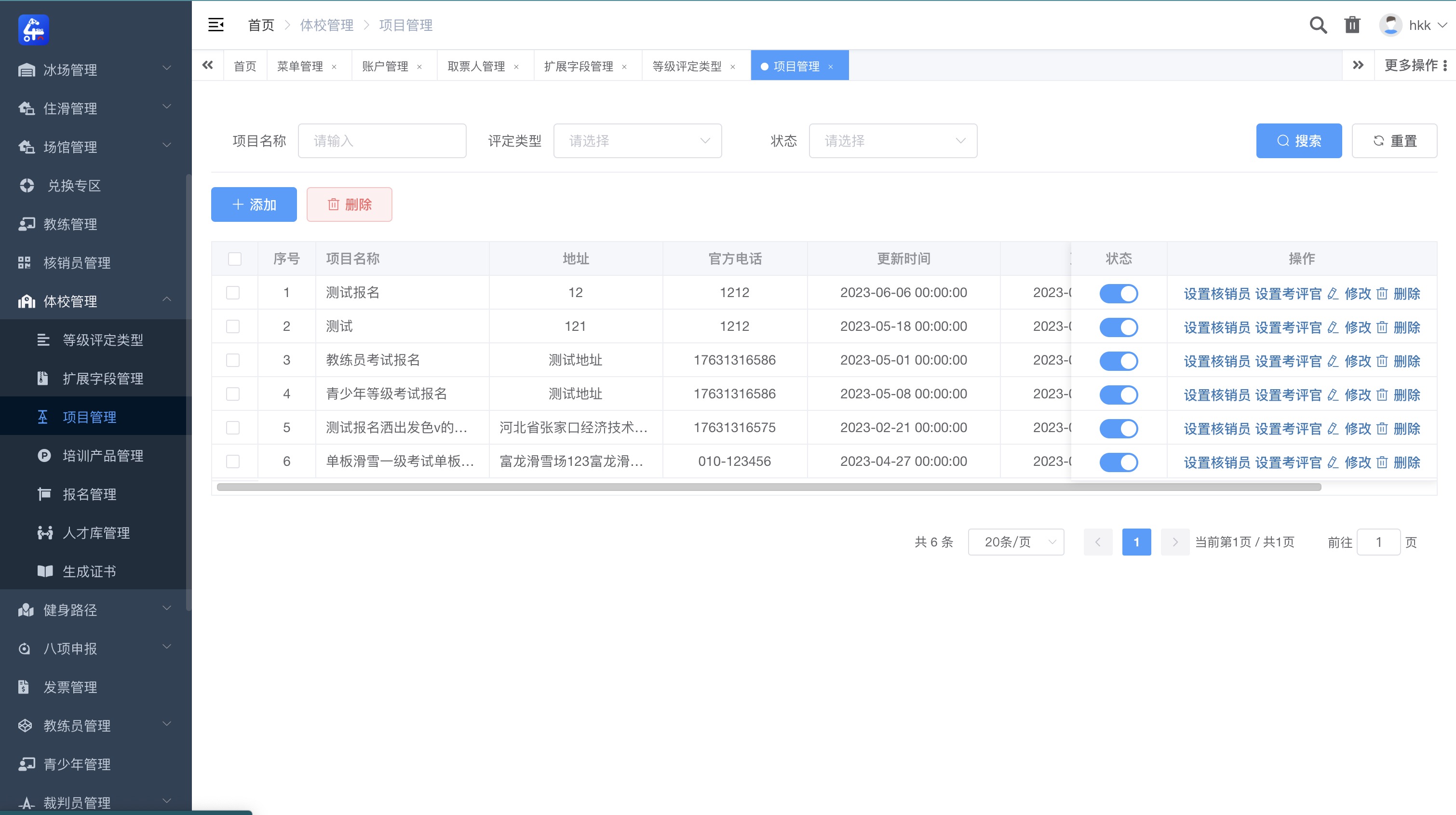Viewport: 1456px width, 815px height.
Task: Open 教练管理 in sidebar
Action: 93,224
